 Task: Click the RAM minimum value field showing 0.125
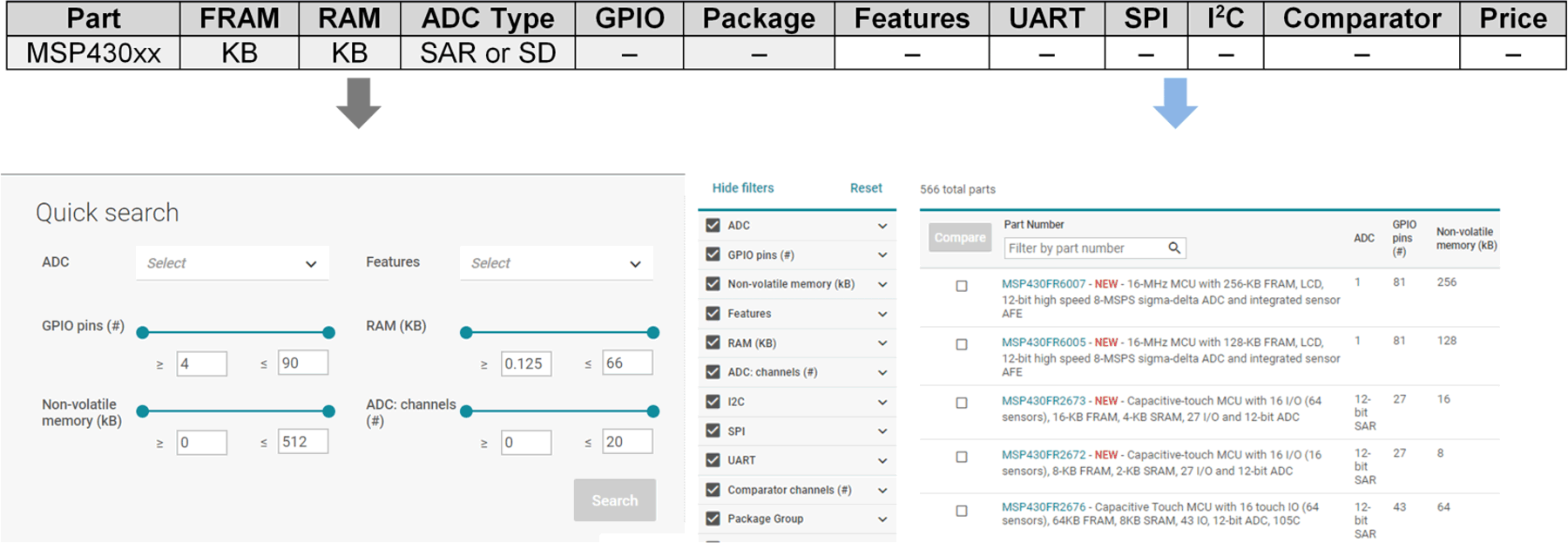(526, 363)
